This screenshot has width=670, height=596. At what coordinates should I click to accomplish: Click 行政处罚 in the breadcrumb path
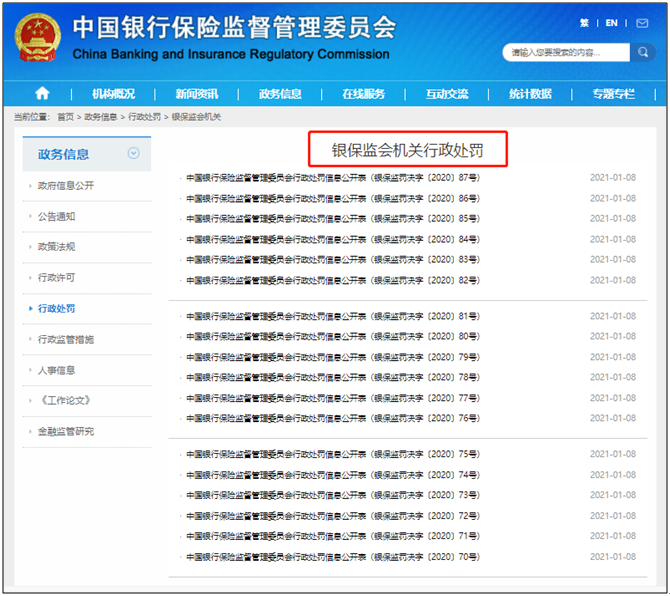(144, 117)
